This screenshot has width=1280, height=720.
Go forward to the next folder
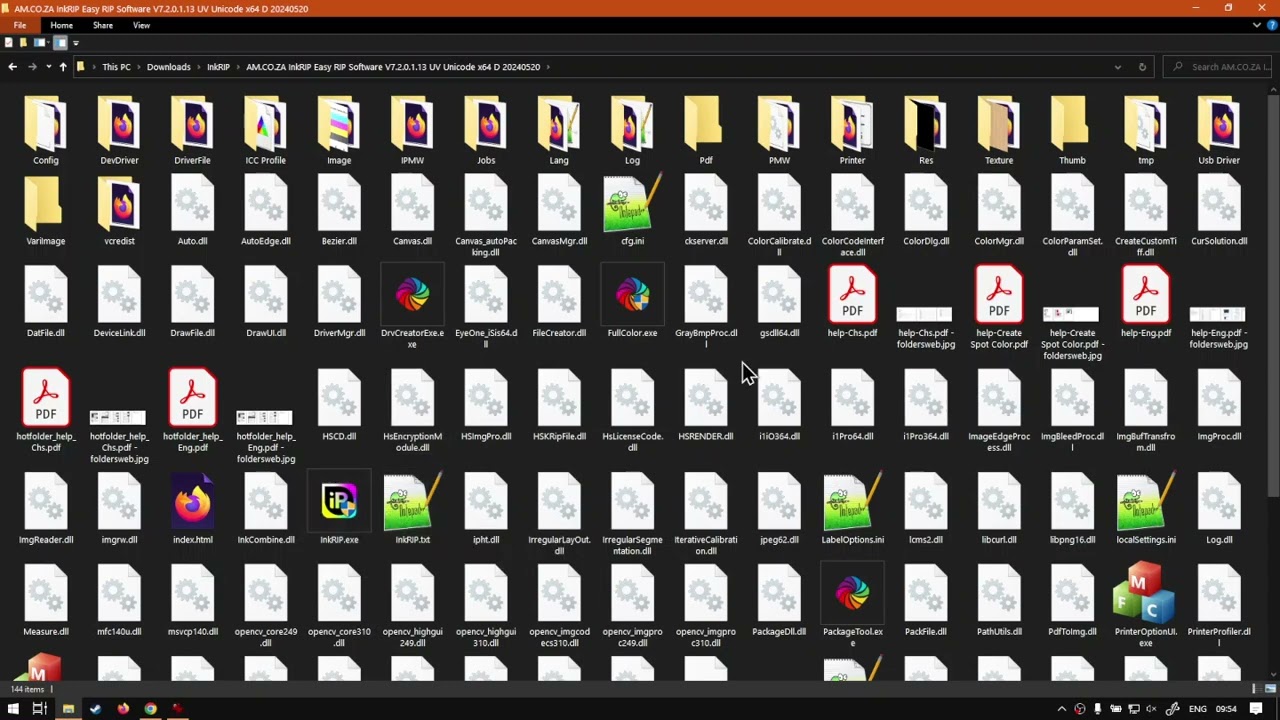click(x=32, y=67)
